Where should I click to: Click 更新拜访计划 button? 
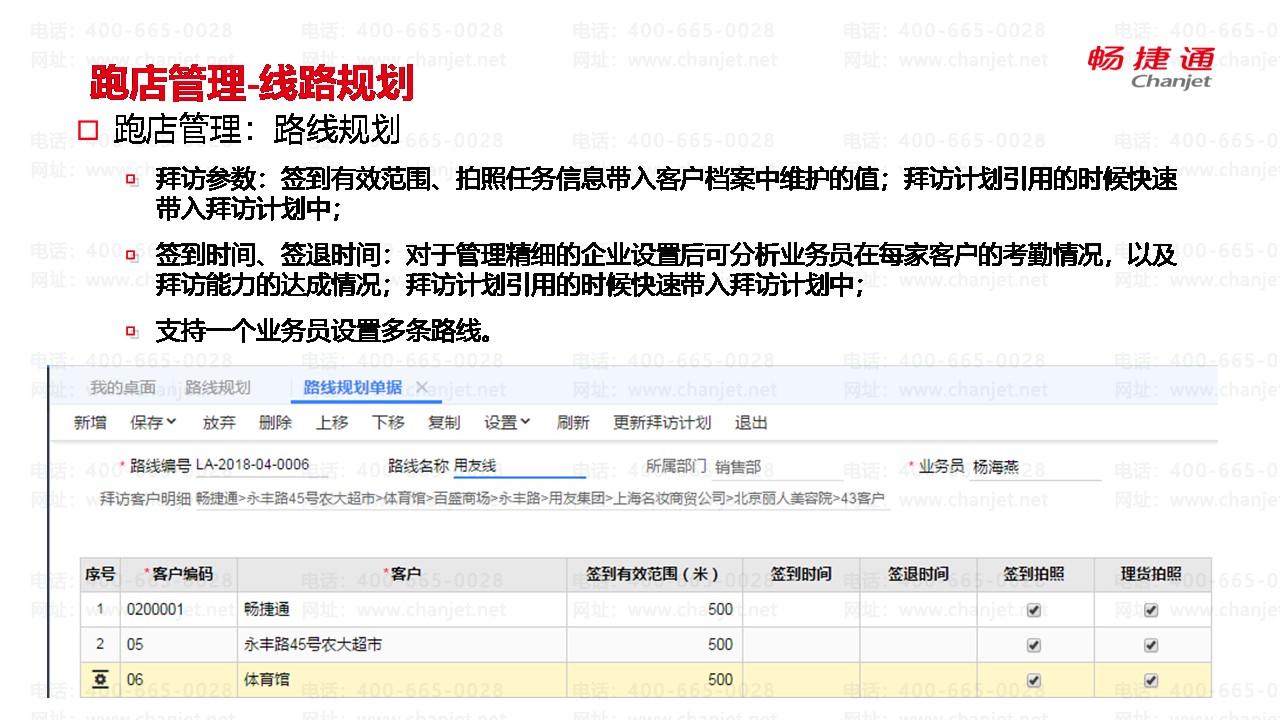[x=662, y=423]
